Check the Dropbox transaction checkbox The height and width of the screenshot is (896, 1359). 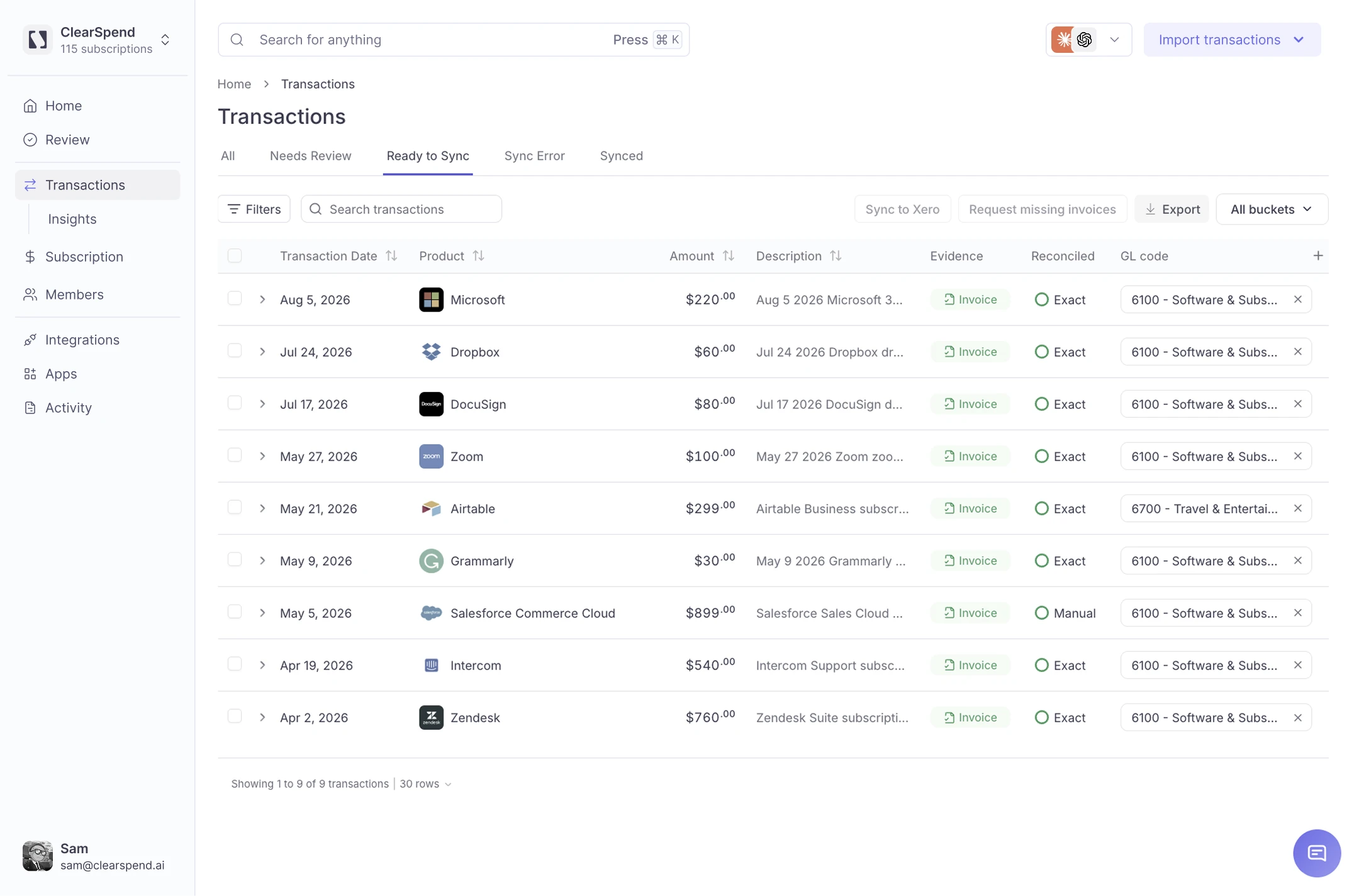coord(235,350)
